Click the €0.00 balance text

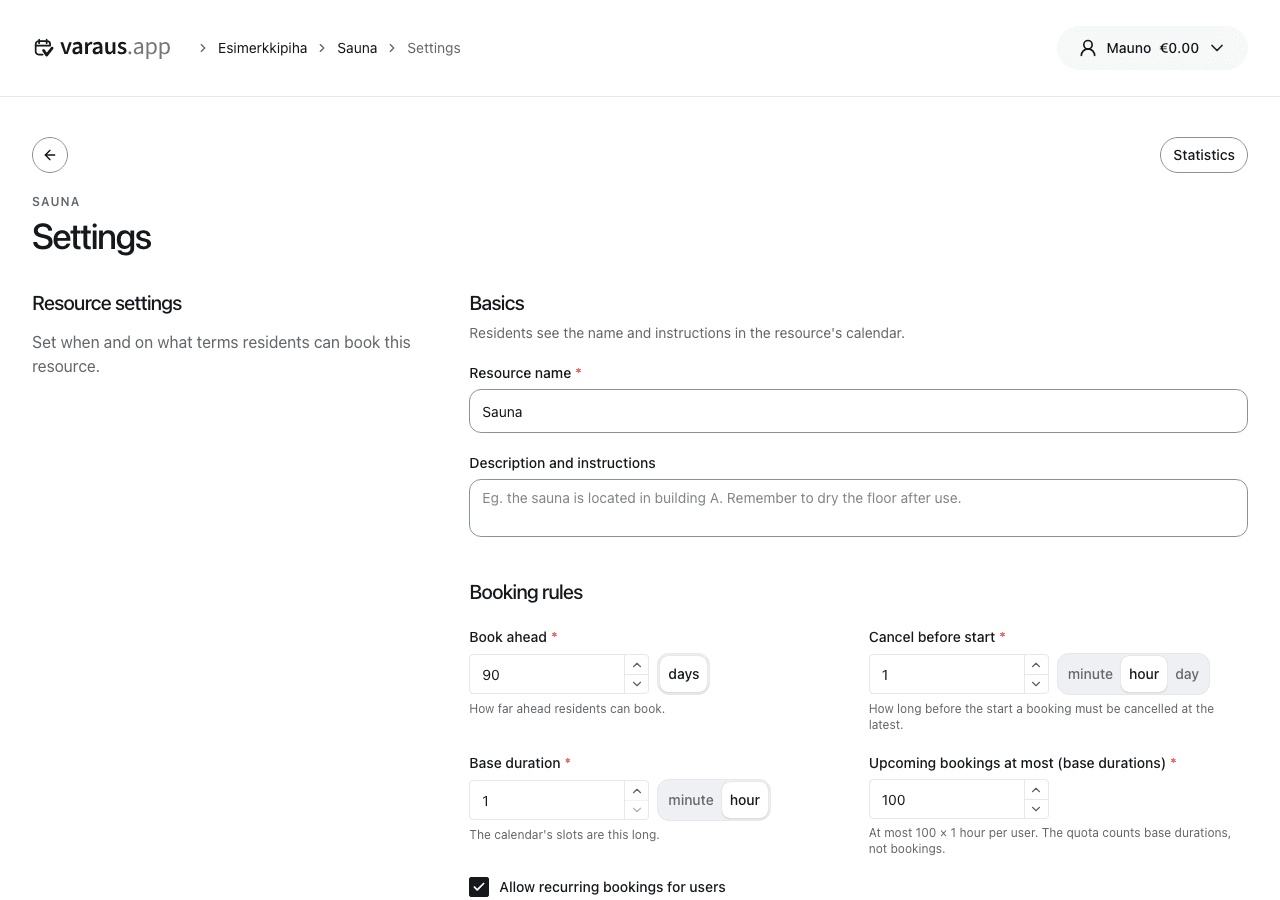pyautogui.click(x=1179, y=48)
